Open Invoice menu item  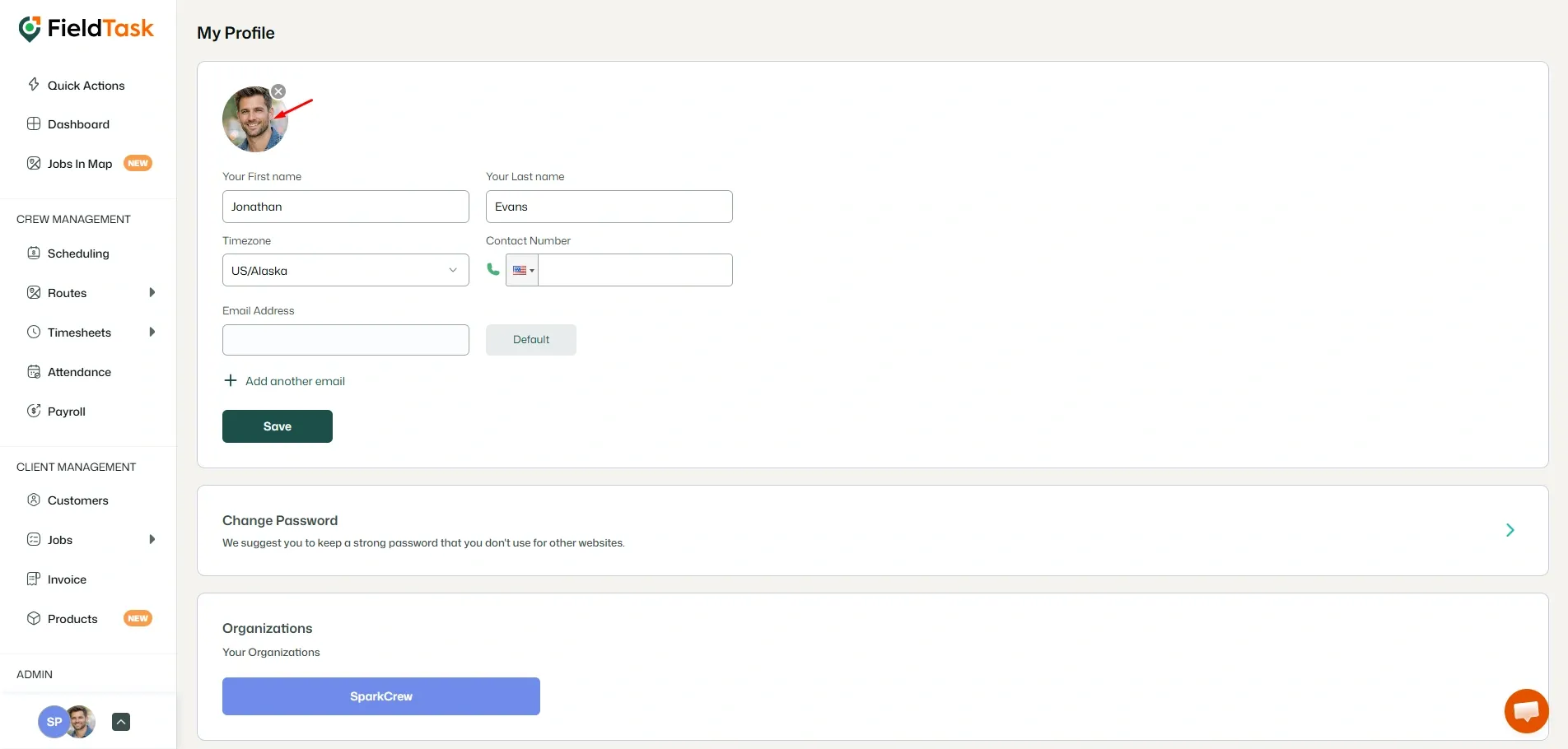click(67, 579)
